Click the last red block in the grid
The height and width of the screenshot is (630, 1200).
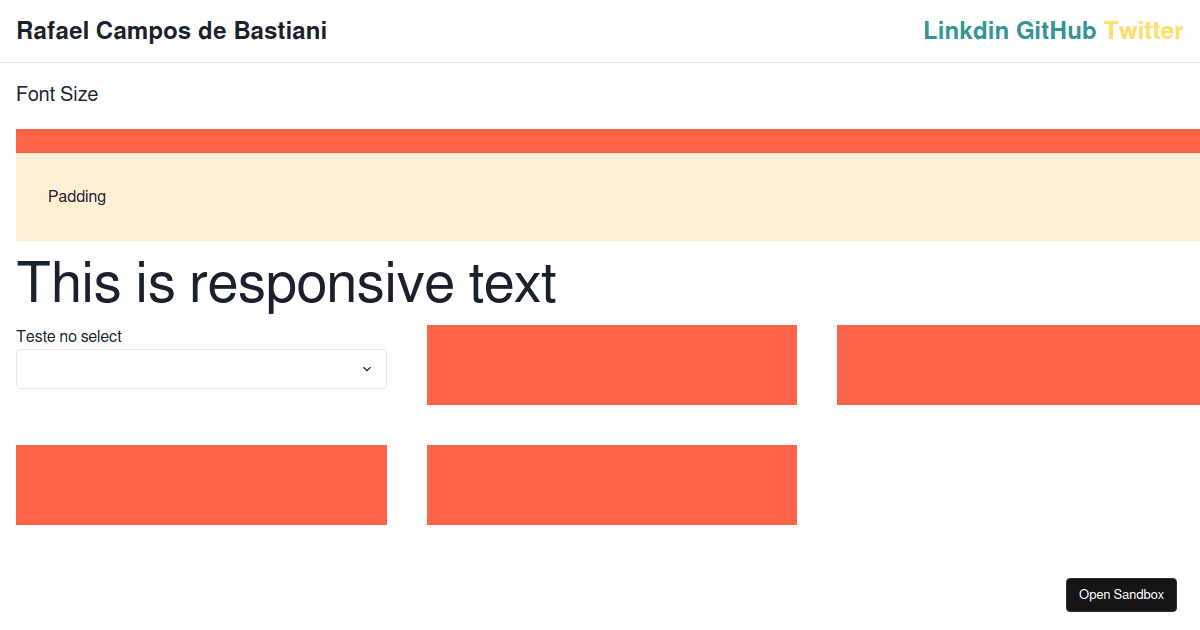(x=612, y=485)
